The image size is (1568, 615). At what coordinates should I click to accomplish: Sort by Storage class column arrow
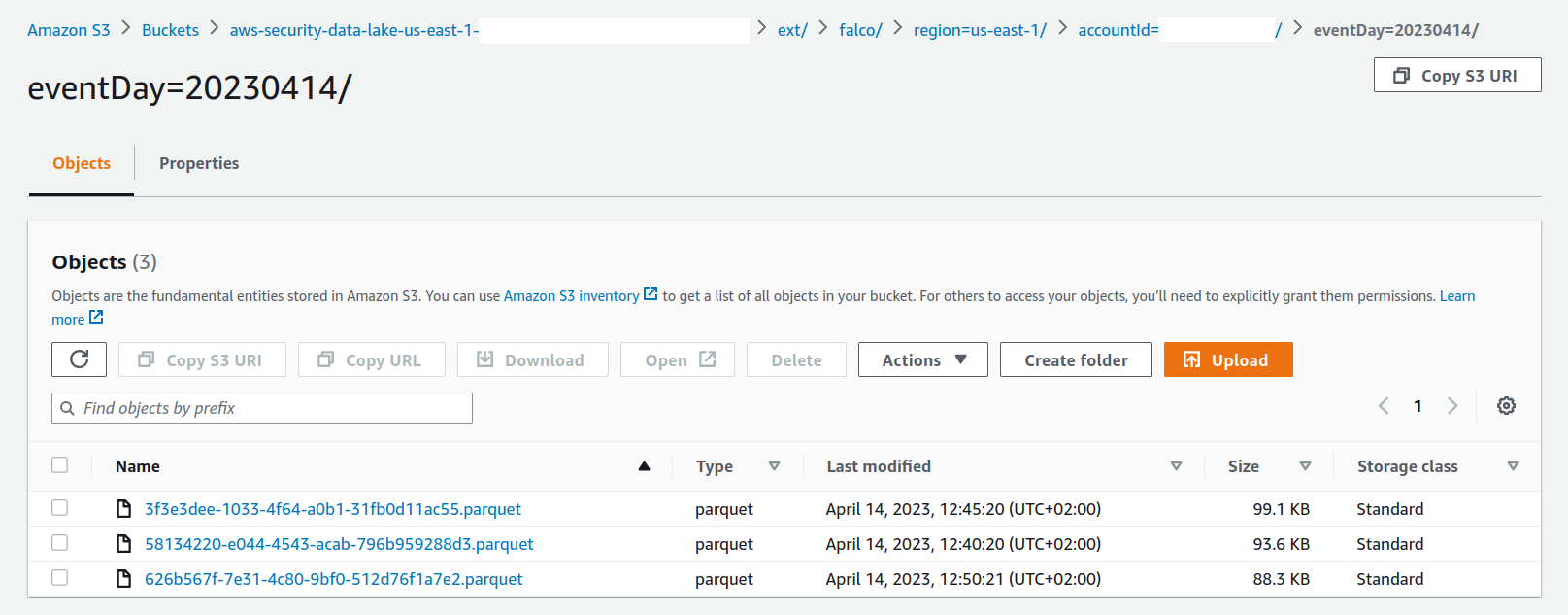tap(1513, 466)
